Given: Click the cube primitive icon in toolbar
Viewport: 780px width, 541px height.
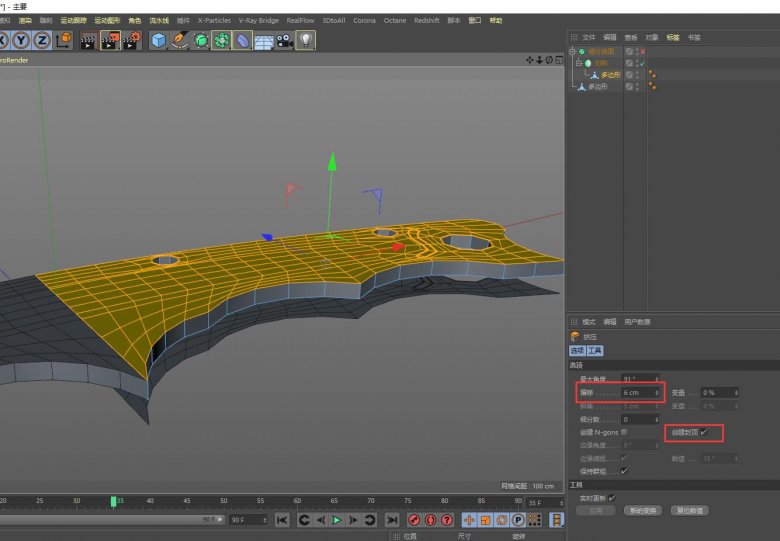Looking at the screenshot, I should (x=158, y=40).
